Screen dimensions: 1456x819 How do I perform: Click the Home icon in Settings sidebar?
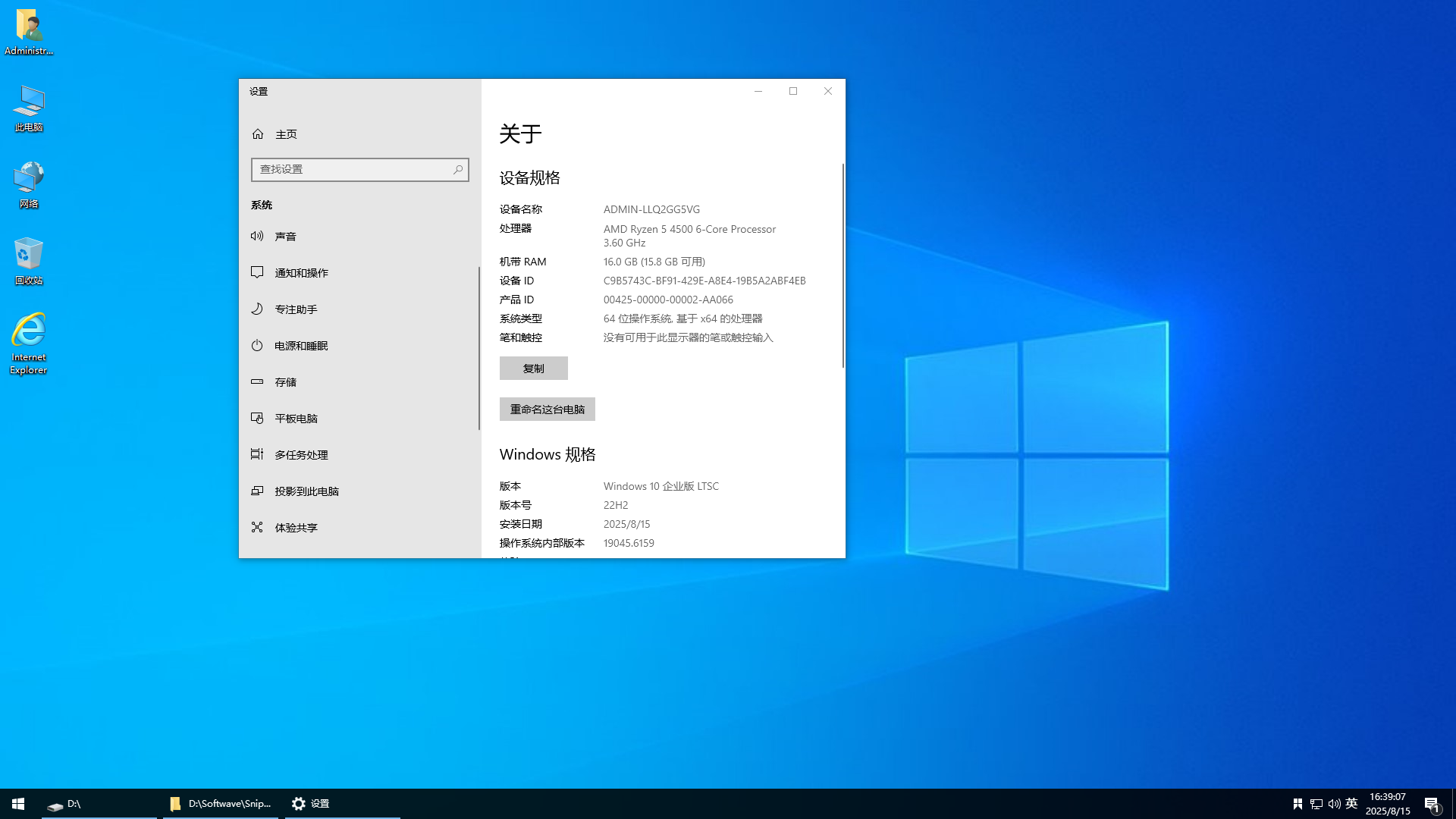pos(259,133)
